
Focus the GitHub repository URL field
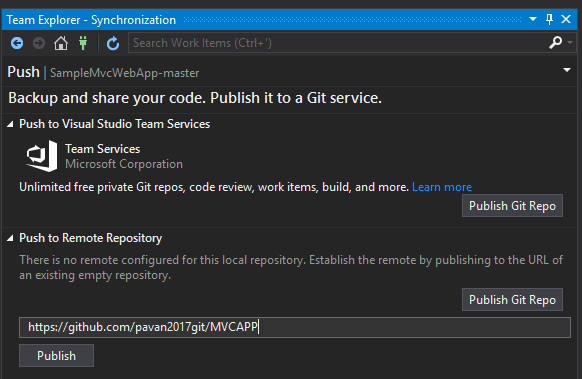295,327
